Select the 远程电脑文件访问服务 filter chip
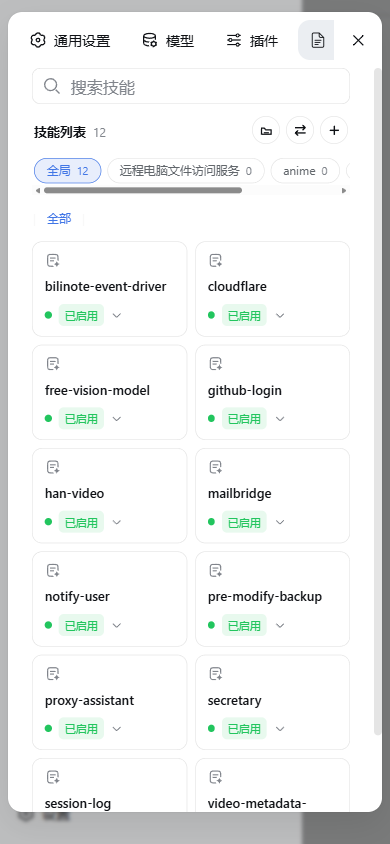The width and height of the screenshot is (390, 844). pos(186,171)
